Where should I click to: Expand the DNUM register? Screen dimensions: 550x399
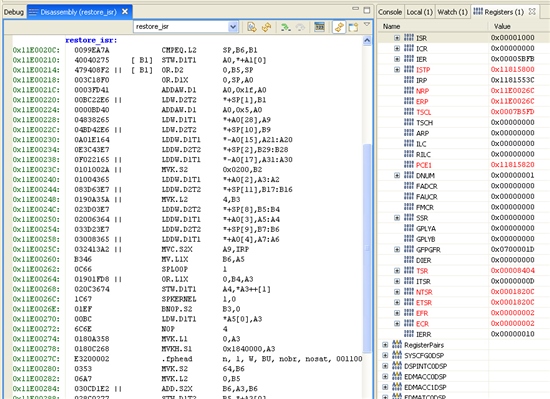point(397,175)
